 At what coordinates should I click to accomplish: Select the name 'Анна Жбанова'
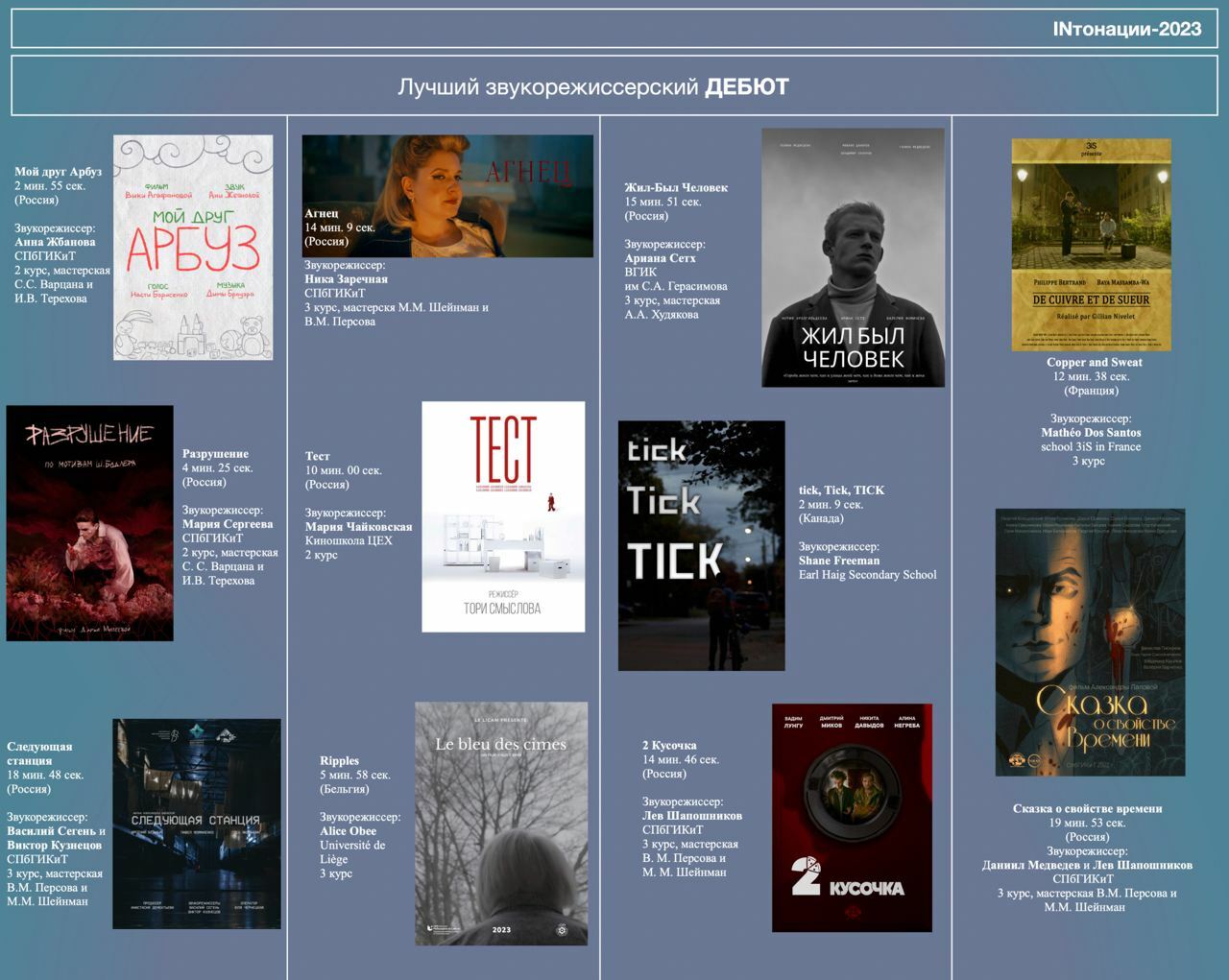55,242
